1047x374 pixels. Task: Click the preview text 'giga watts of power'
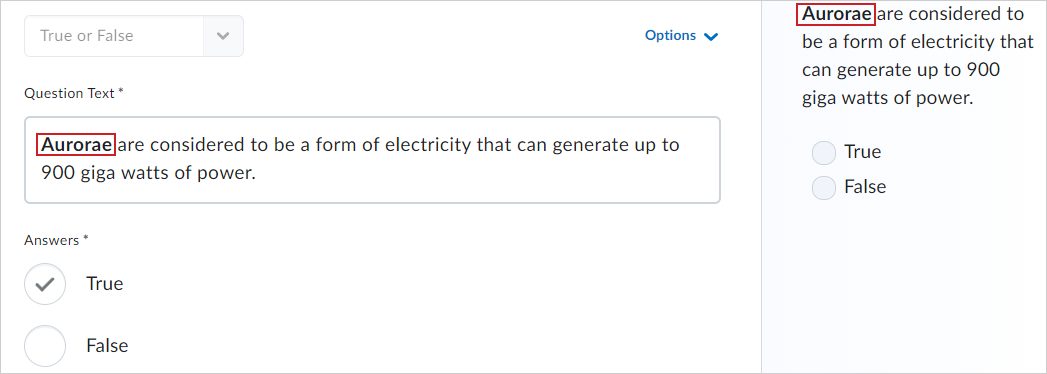point(887,99)
